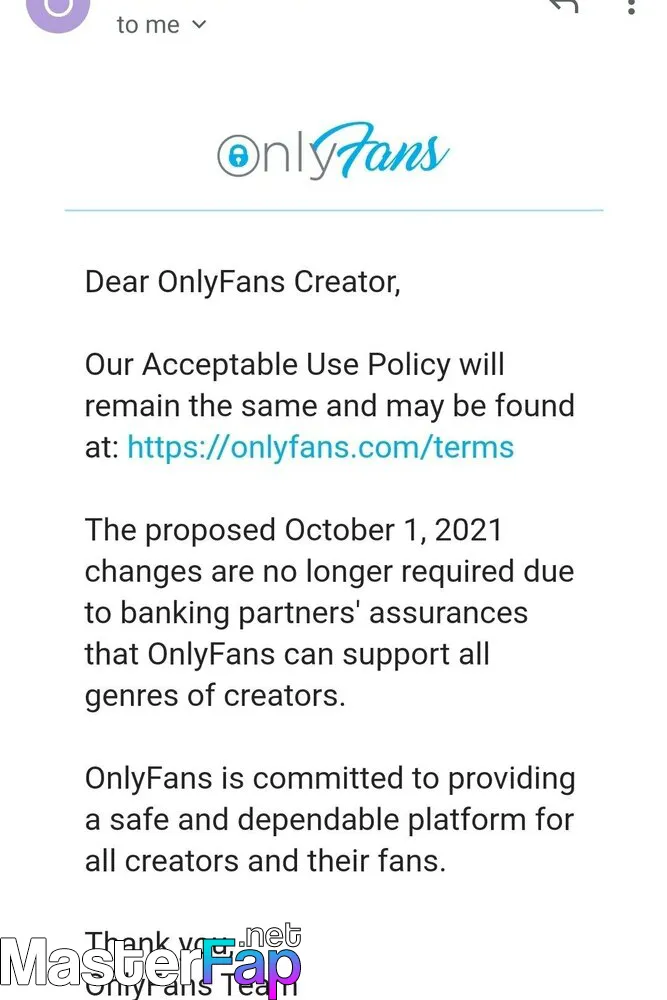The width and height of the screenshot is (667, 1000).
Task: Tap the "OnlyFans is committed" paragraph
Action: click(330, 820)
